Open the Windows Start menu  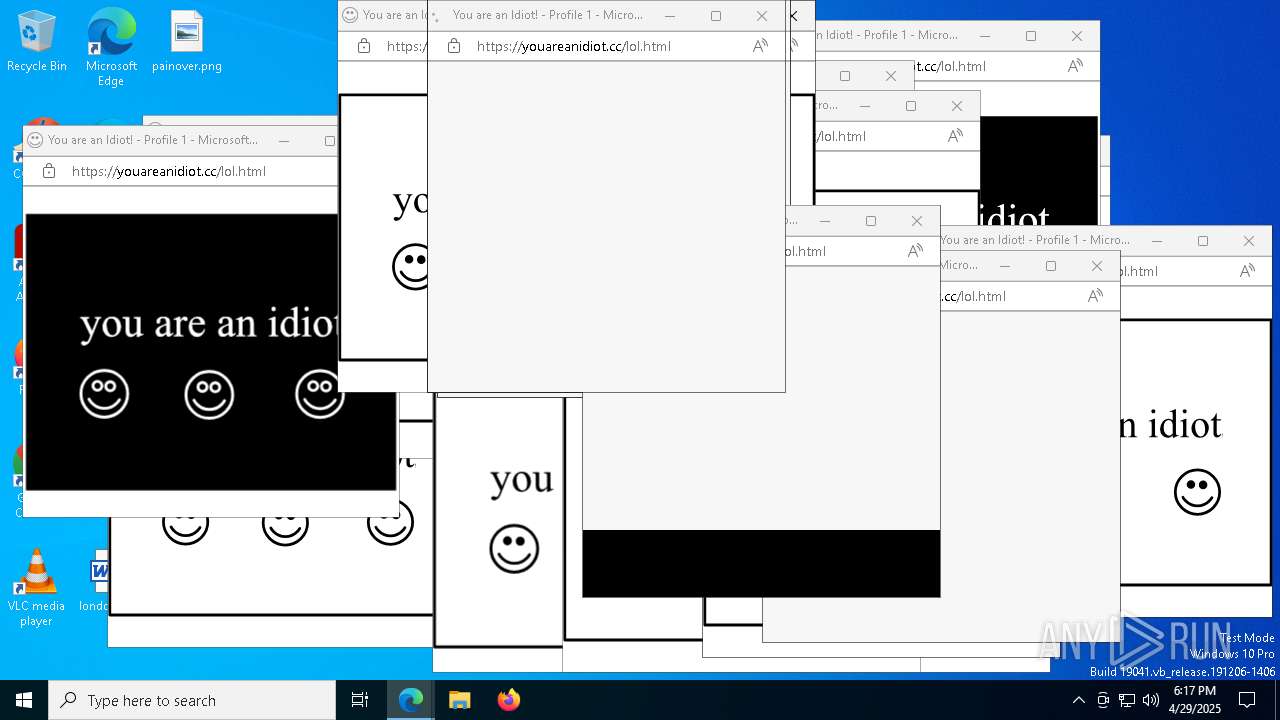[24, 700]
